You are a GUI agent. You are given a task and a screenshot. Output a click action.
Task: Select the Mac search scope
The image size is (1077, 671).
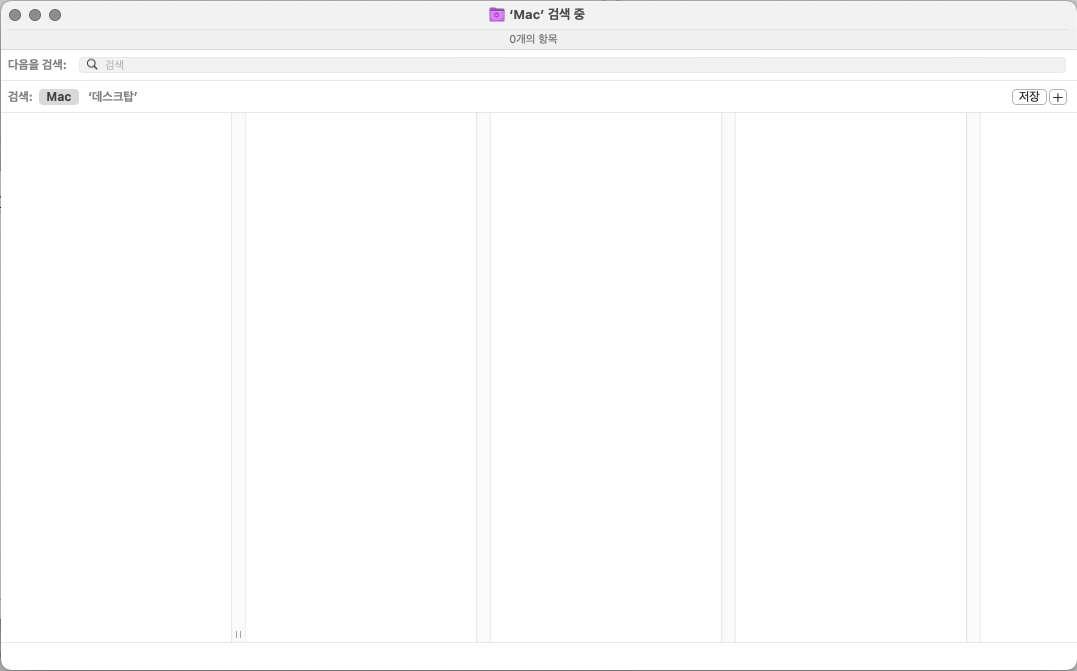(59, 97)
